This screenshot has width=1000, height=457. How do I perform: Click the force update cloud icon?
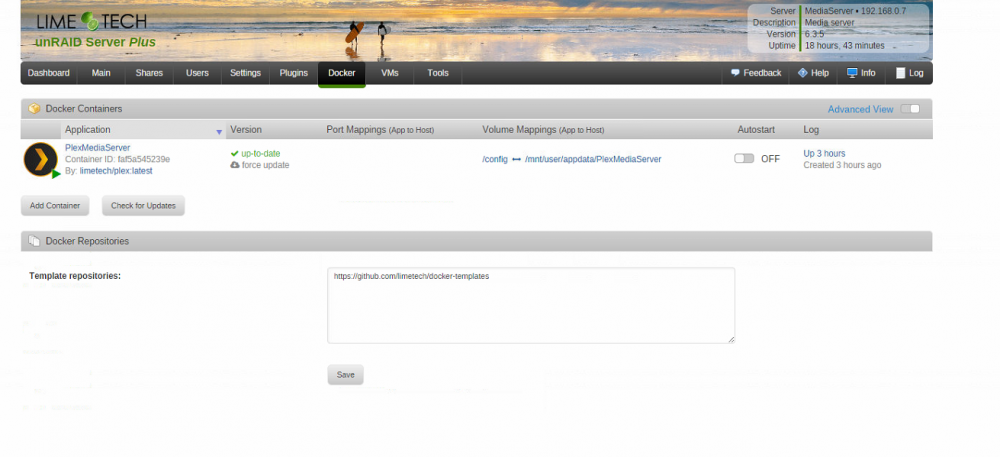click(x=235, y=165)
